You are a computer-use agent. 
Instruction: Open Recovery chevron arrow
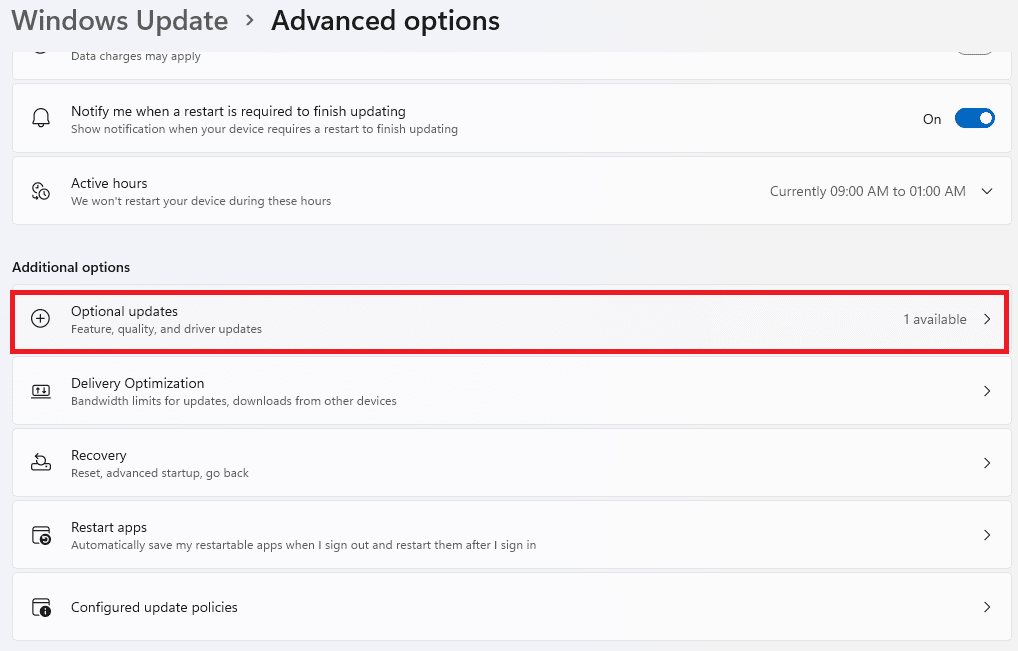click(x=987, y=463)
